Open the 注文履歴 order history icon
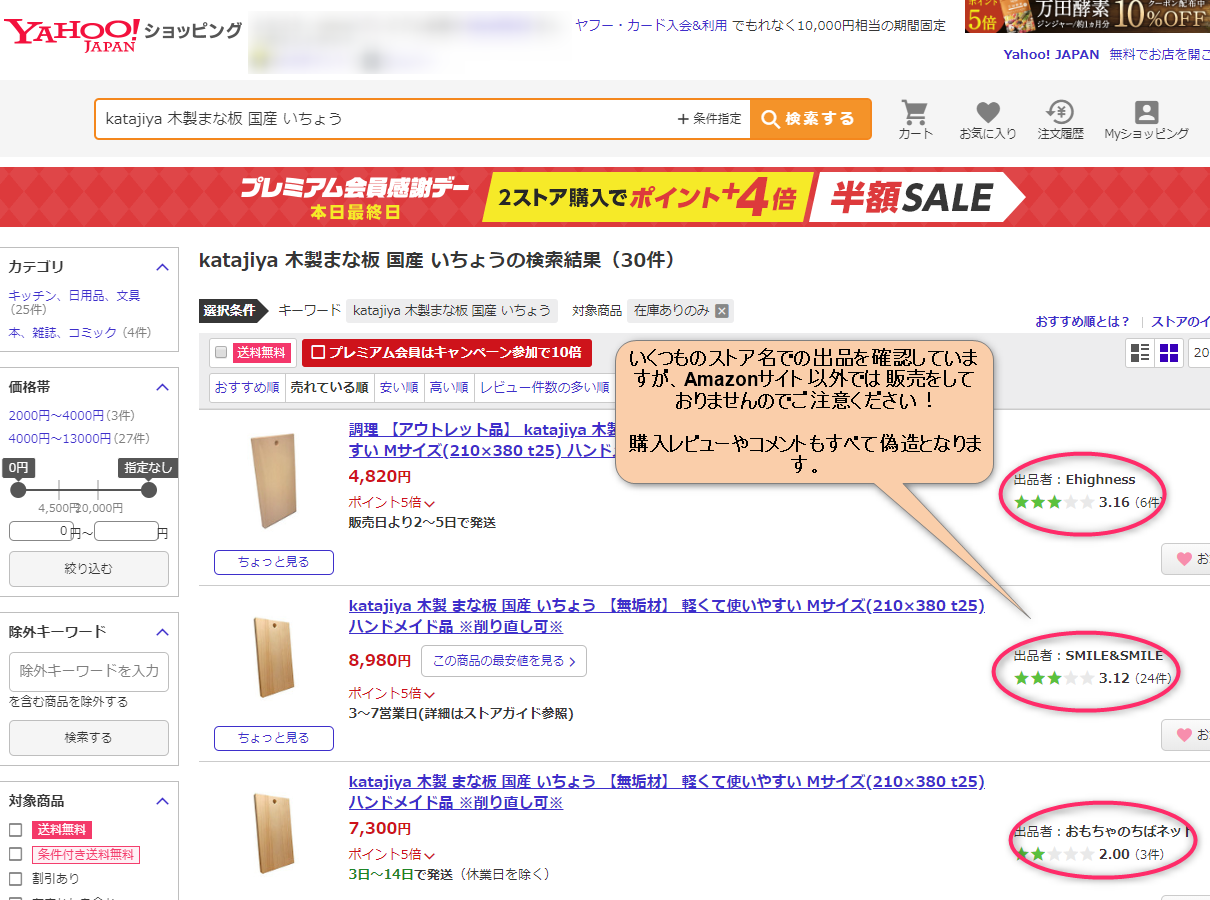This screenshot has width=1210, height=900. click(1060, 119)
